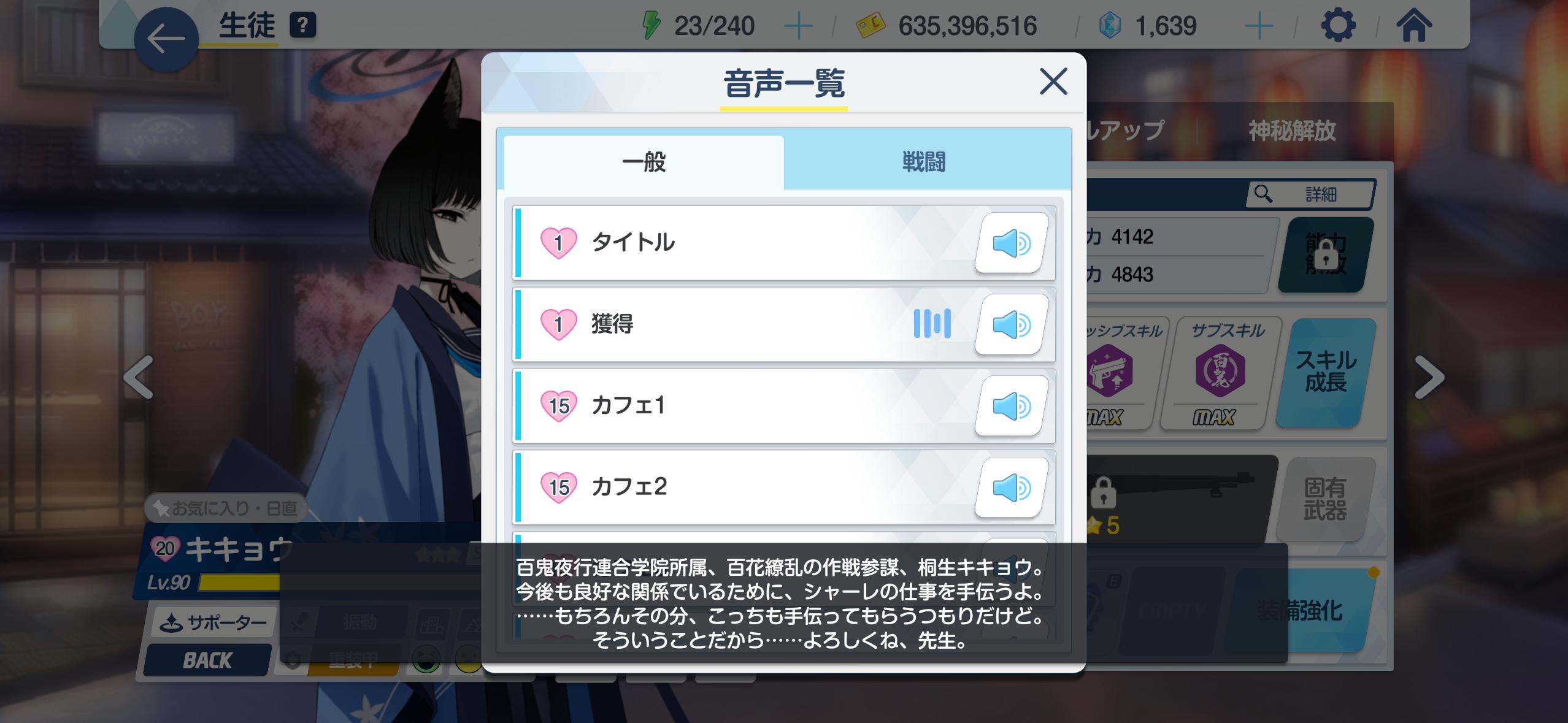The image size is (1568, 723).
Task: Add gems with the plus next to 1,639
Action: point(1259,26)
